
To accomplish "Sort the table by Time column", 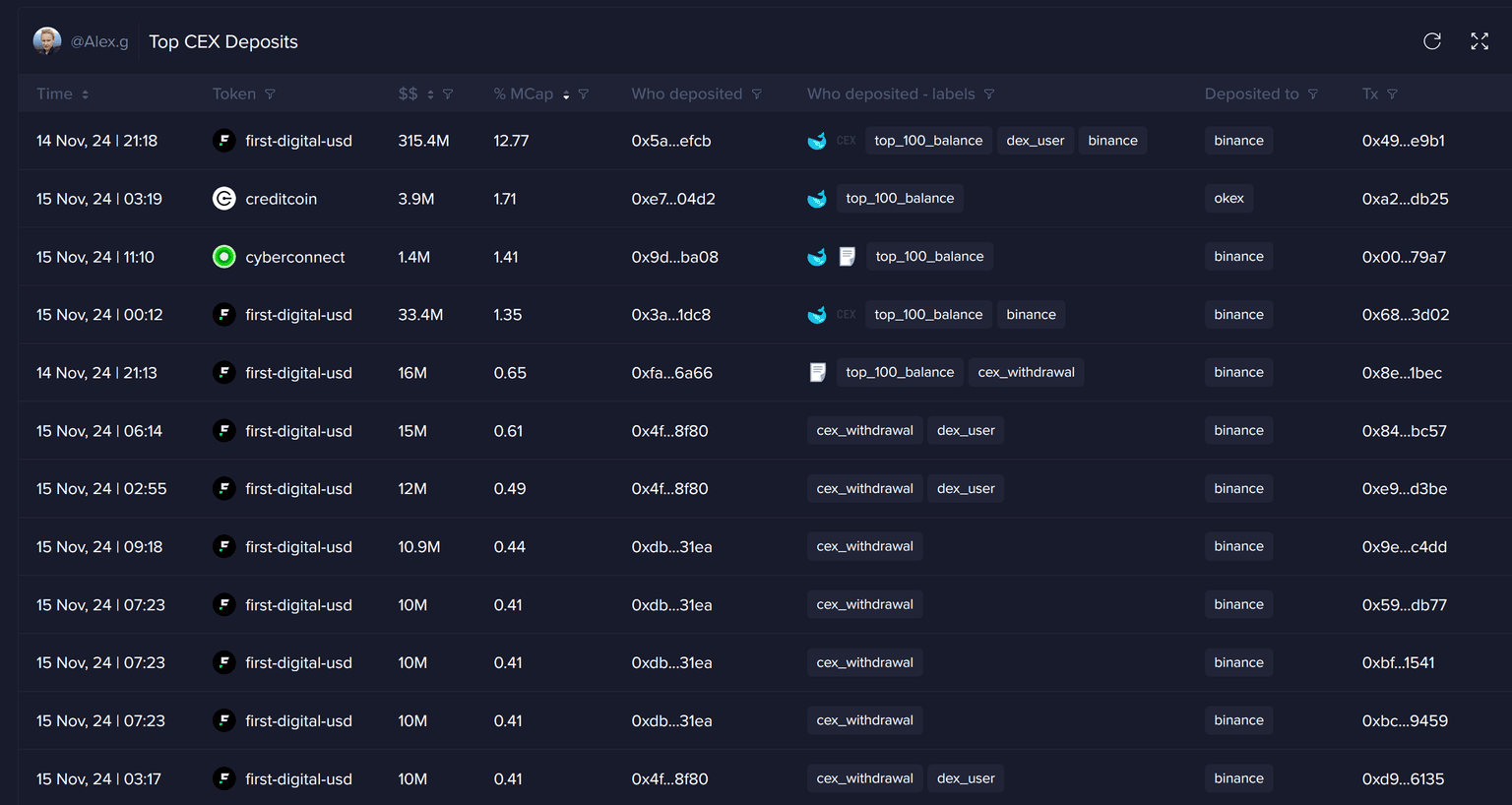I will pyautogui.click(x=85, y=94).
